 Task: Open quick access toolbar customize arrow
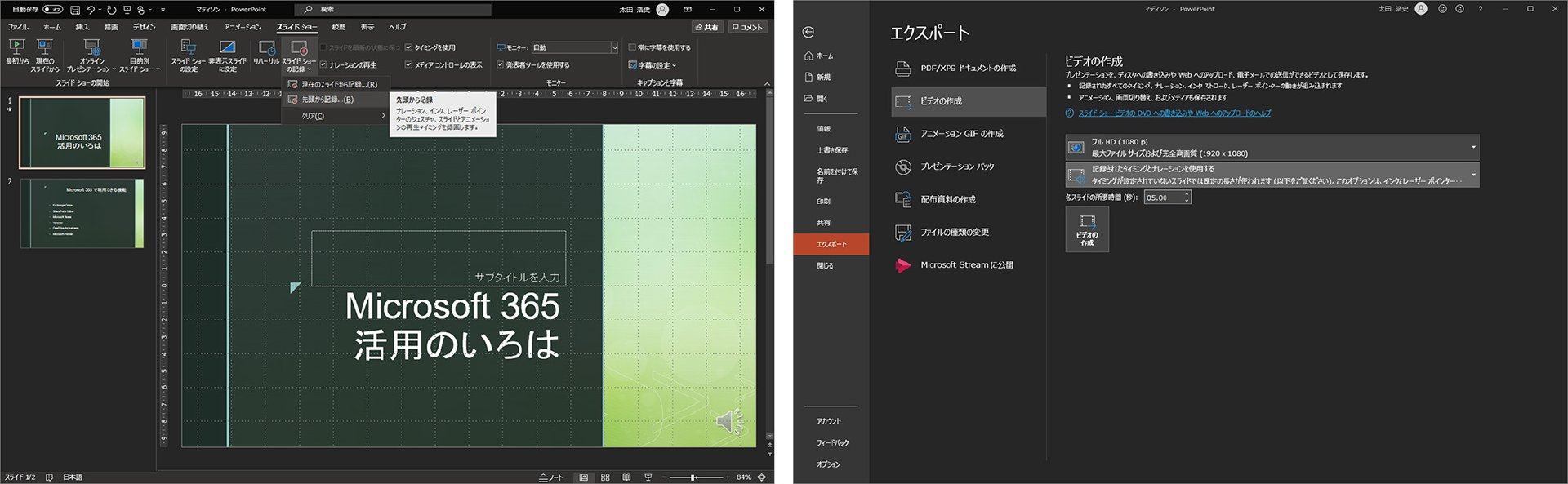point(163,10)
